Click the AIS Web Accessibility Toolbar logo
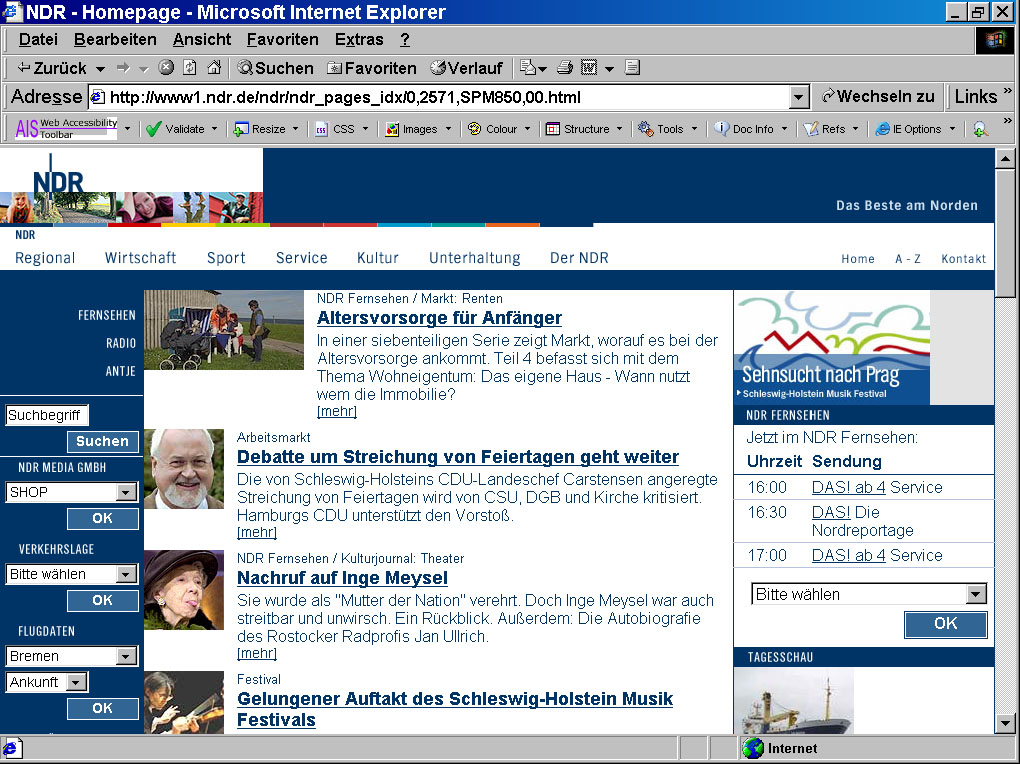Image resolution: width=1020 pixels, height=764 pixels. pos(66,128)
